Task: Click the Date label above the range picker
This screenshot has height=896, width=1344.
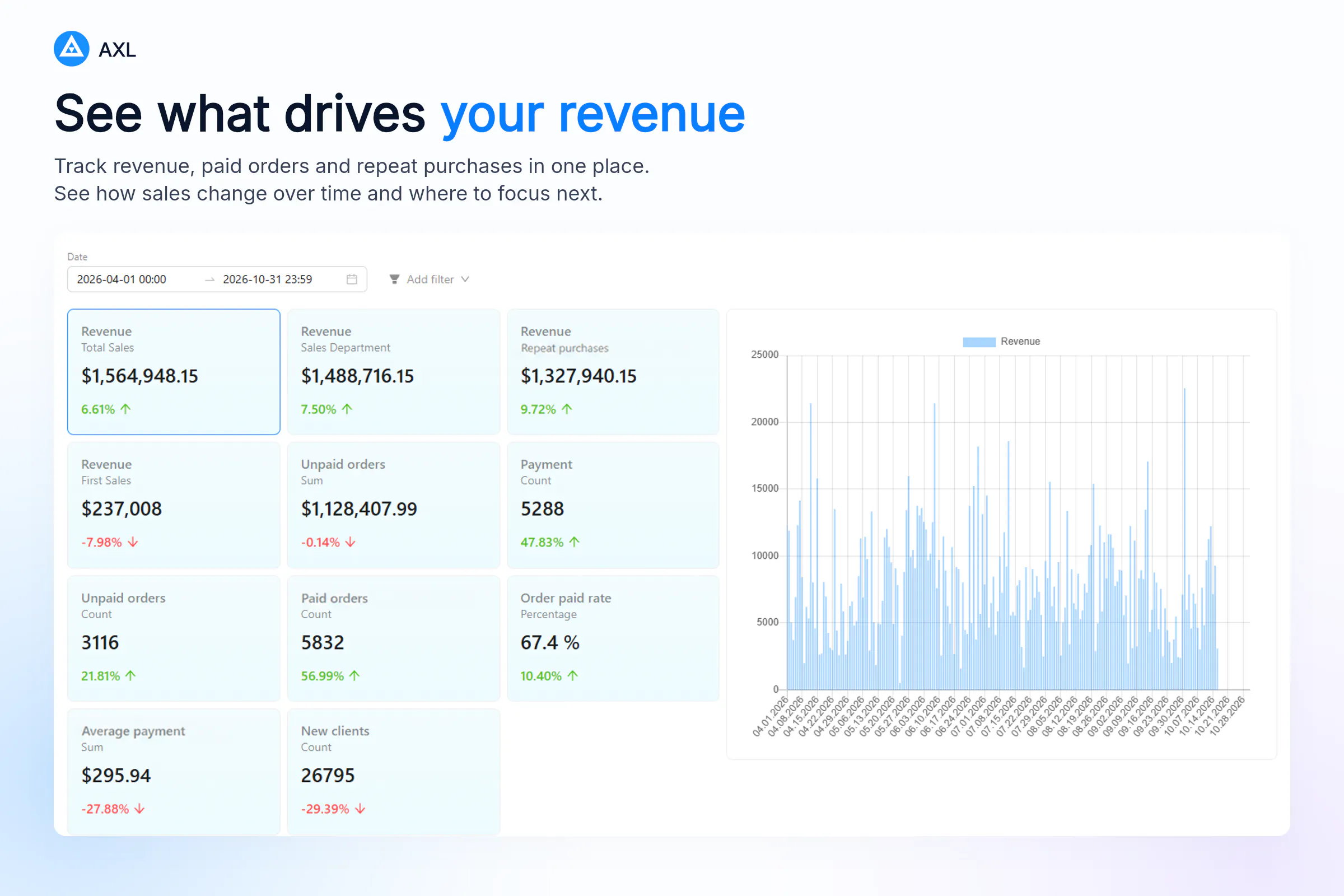Action: point(77,257)
